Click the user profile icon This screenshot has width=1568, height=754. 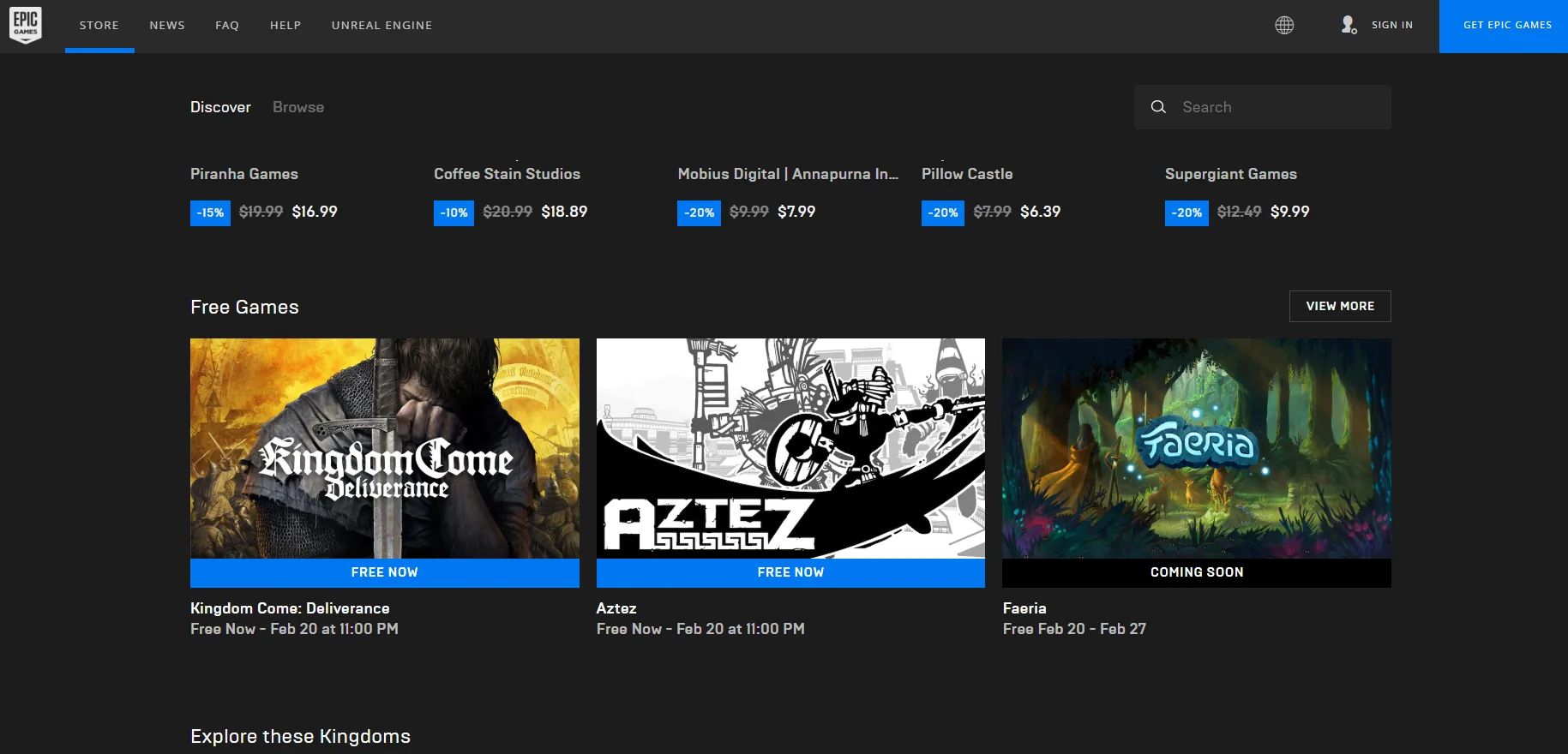pos(1349,26)
